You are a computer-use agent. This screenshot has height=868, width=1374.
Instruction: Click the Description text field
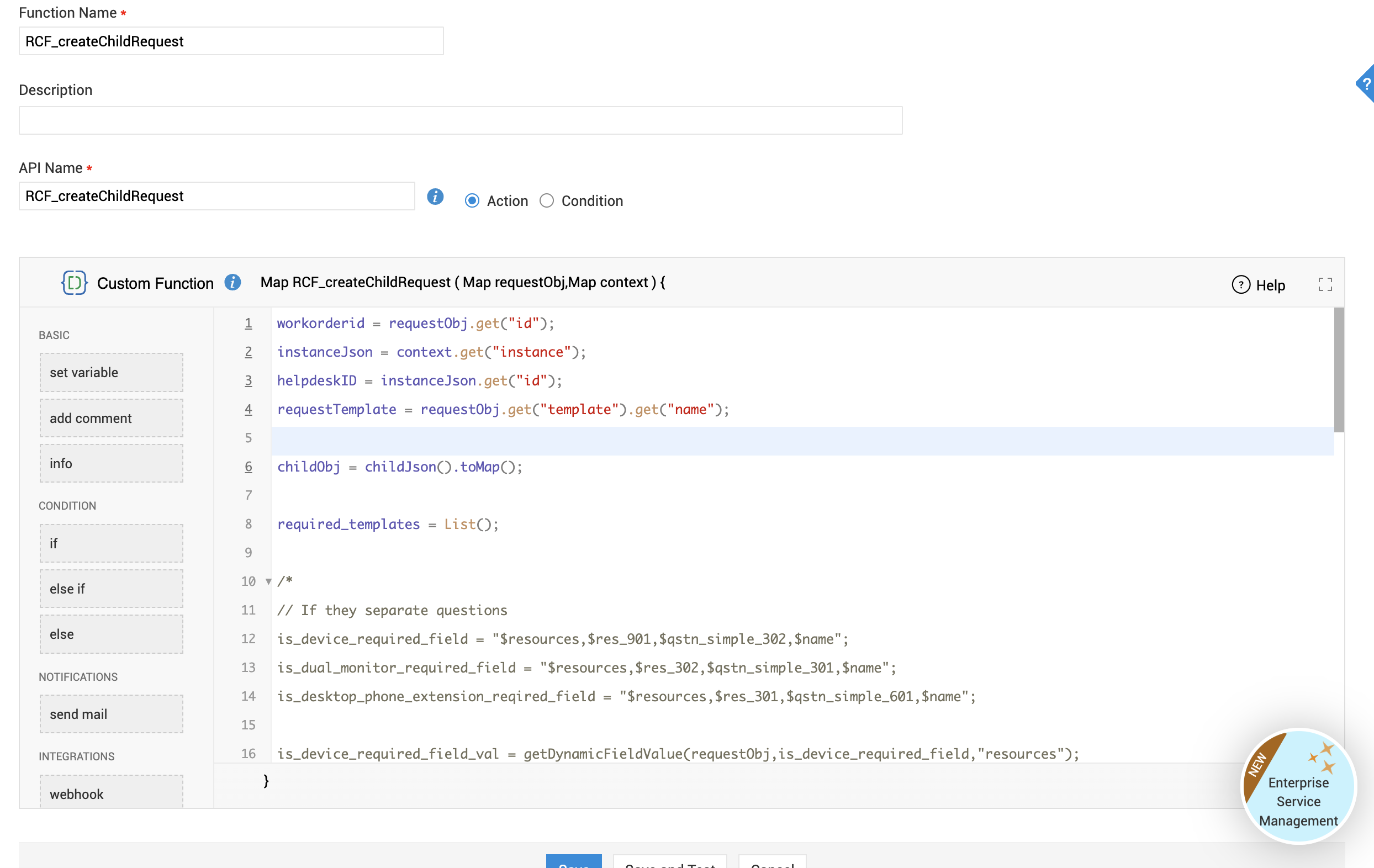[460, 120]
